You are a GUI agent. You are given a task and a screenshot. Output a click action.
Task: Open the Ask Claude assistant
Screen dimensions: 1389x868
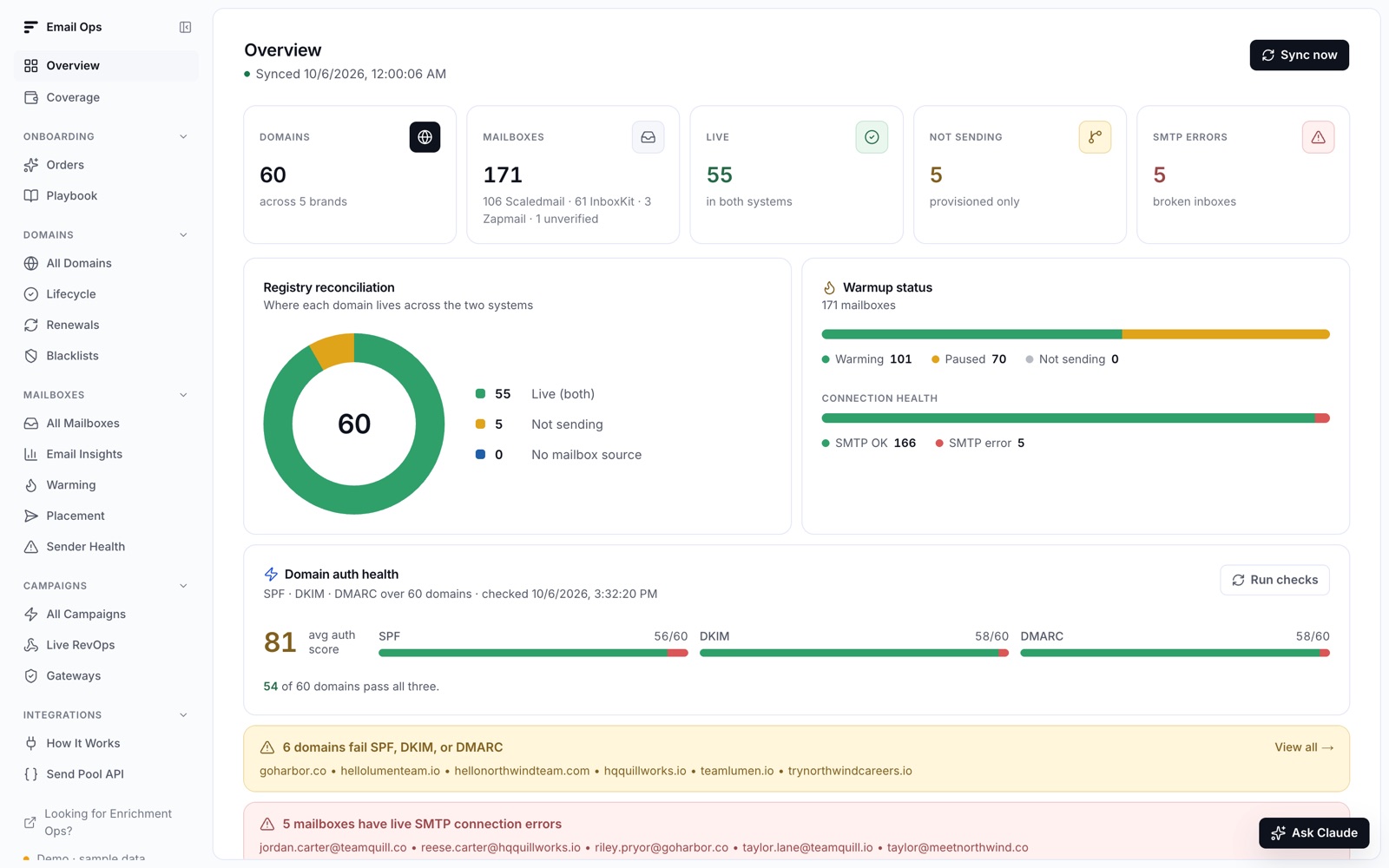point(1313,833)
